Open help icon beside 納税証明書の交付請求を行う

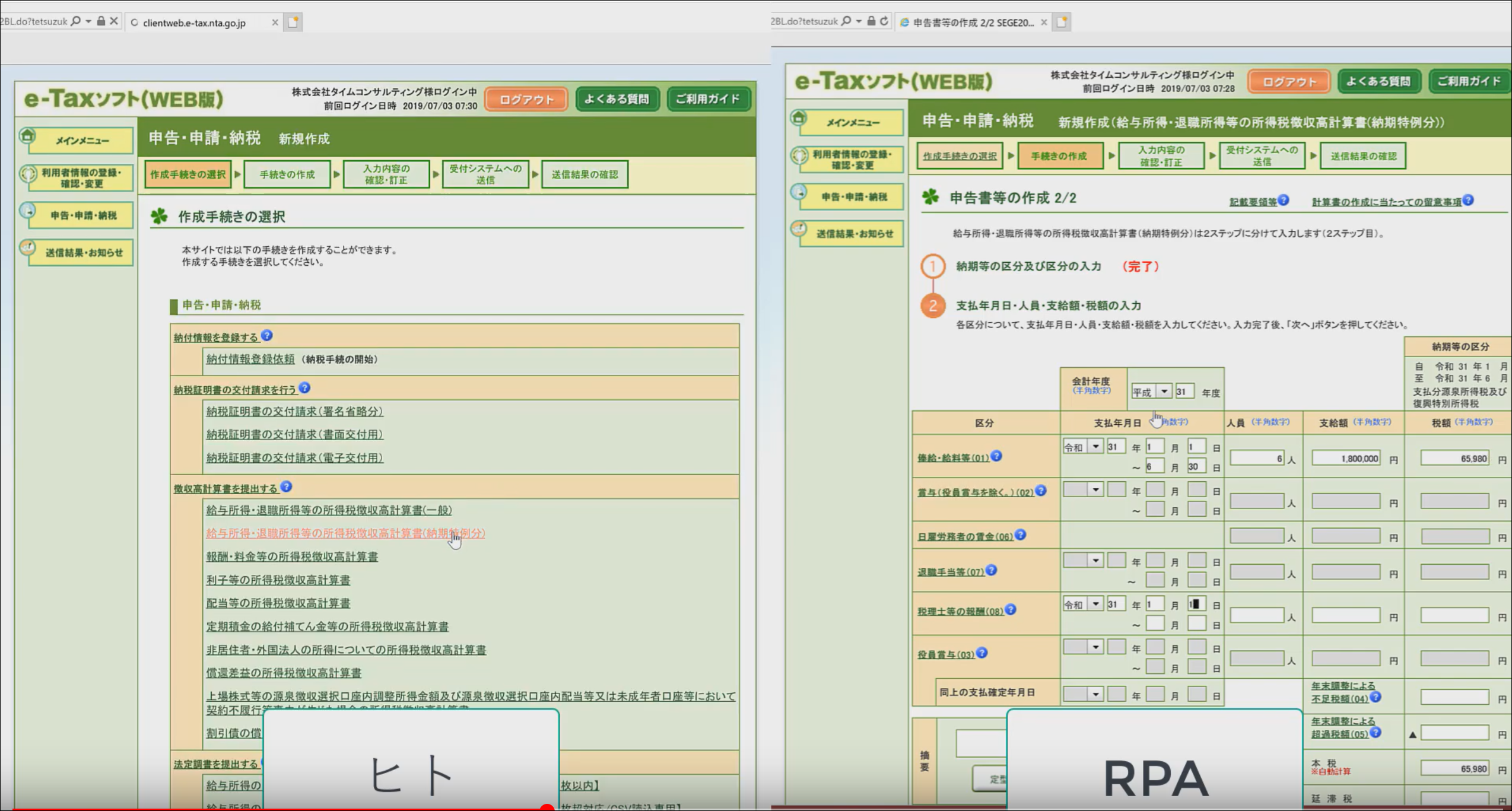pos(304,388)
